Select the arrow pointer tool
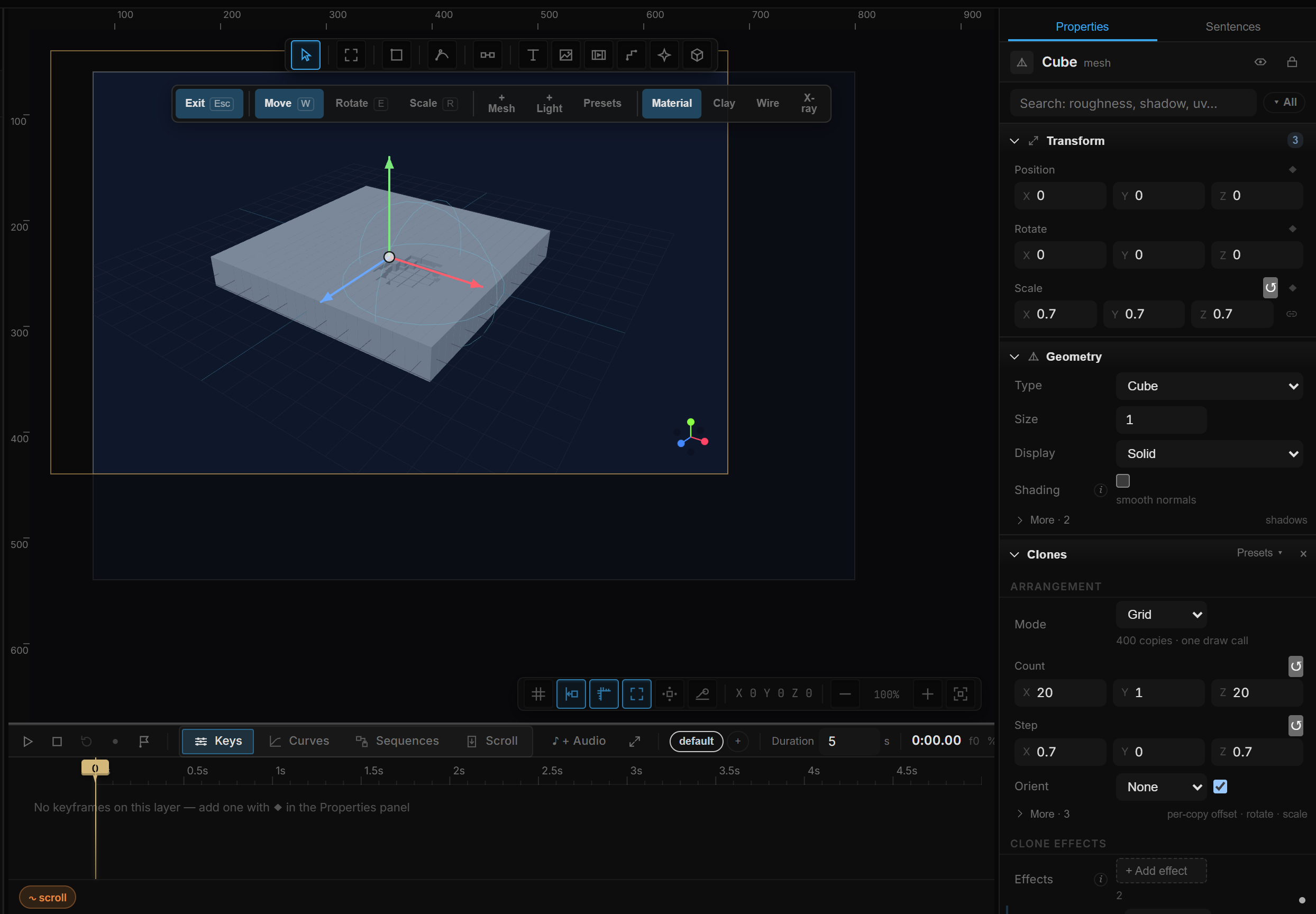 pos(305,55)
